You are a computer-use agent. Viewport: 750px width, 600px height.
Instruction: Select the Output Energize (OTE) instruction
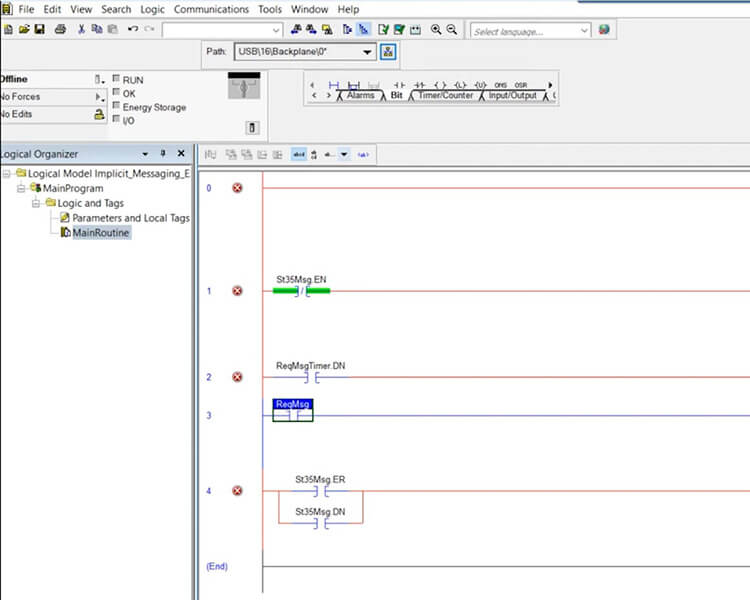pos(440,85)
